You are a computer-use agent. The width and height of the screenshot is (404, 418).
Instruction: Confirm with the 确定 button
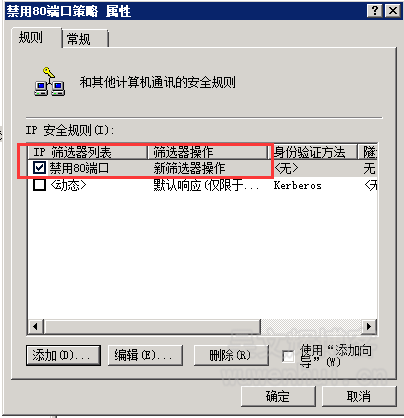(x=278, y=396)
